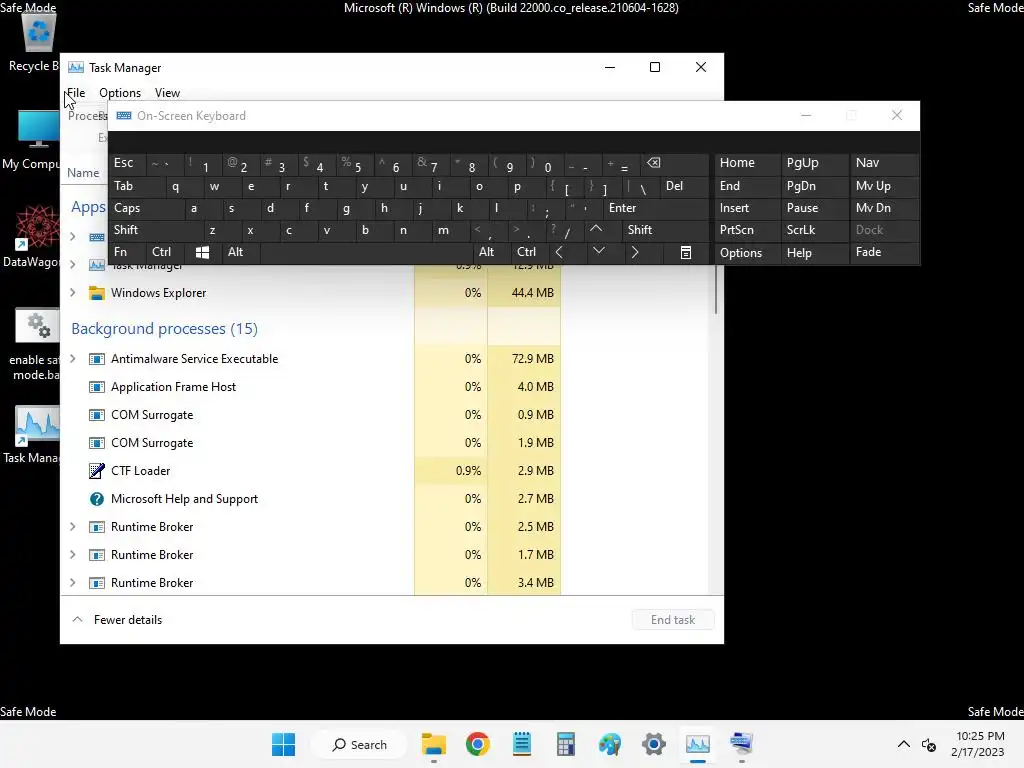This screenshot has width=1024, height=768.
Task: Click the Enter key on On-Screen Keyboard
Action: coord(656,208)
